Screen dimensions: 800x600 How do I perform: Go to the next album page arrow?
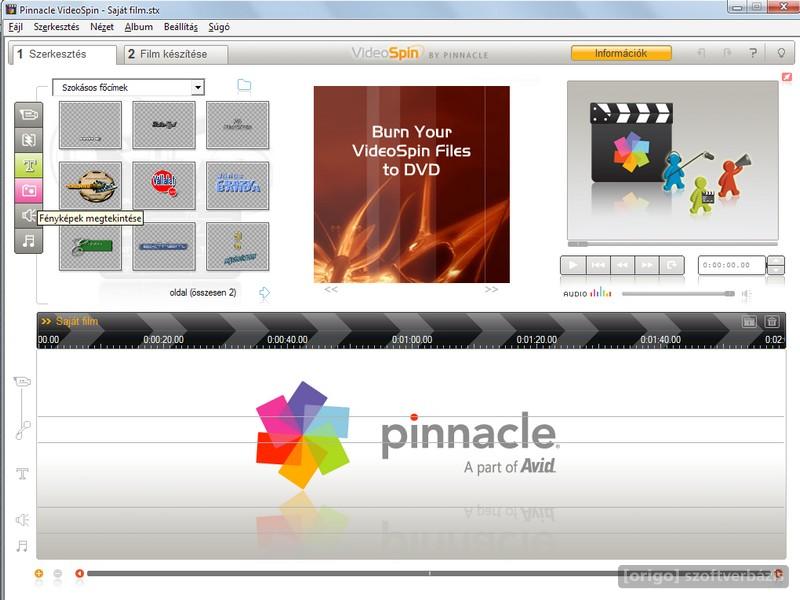[264, 293]
